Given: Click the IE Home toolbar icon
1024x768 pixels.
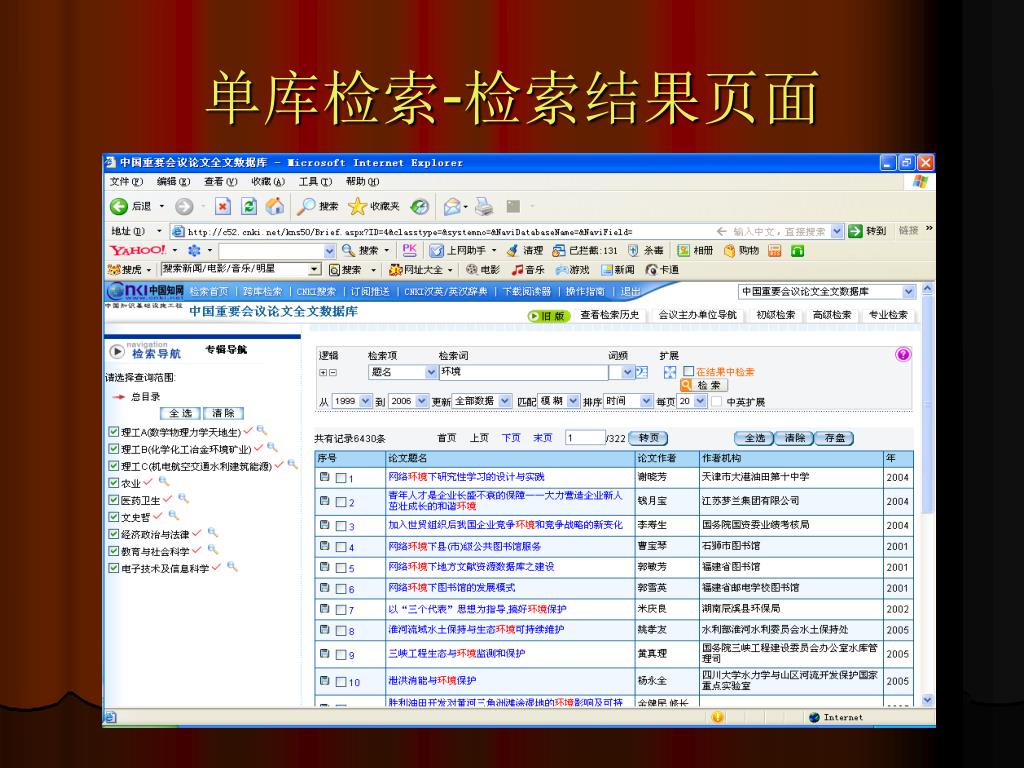Looking at the screenshot, I should pyautogui.click(x=274, y=206).
